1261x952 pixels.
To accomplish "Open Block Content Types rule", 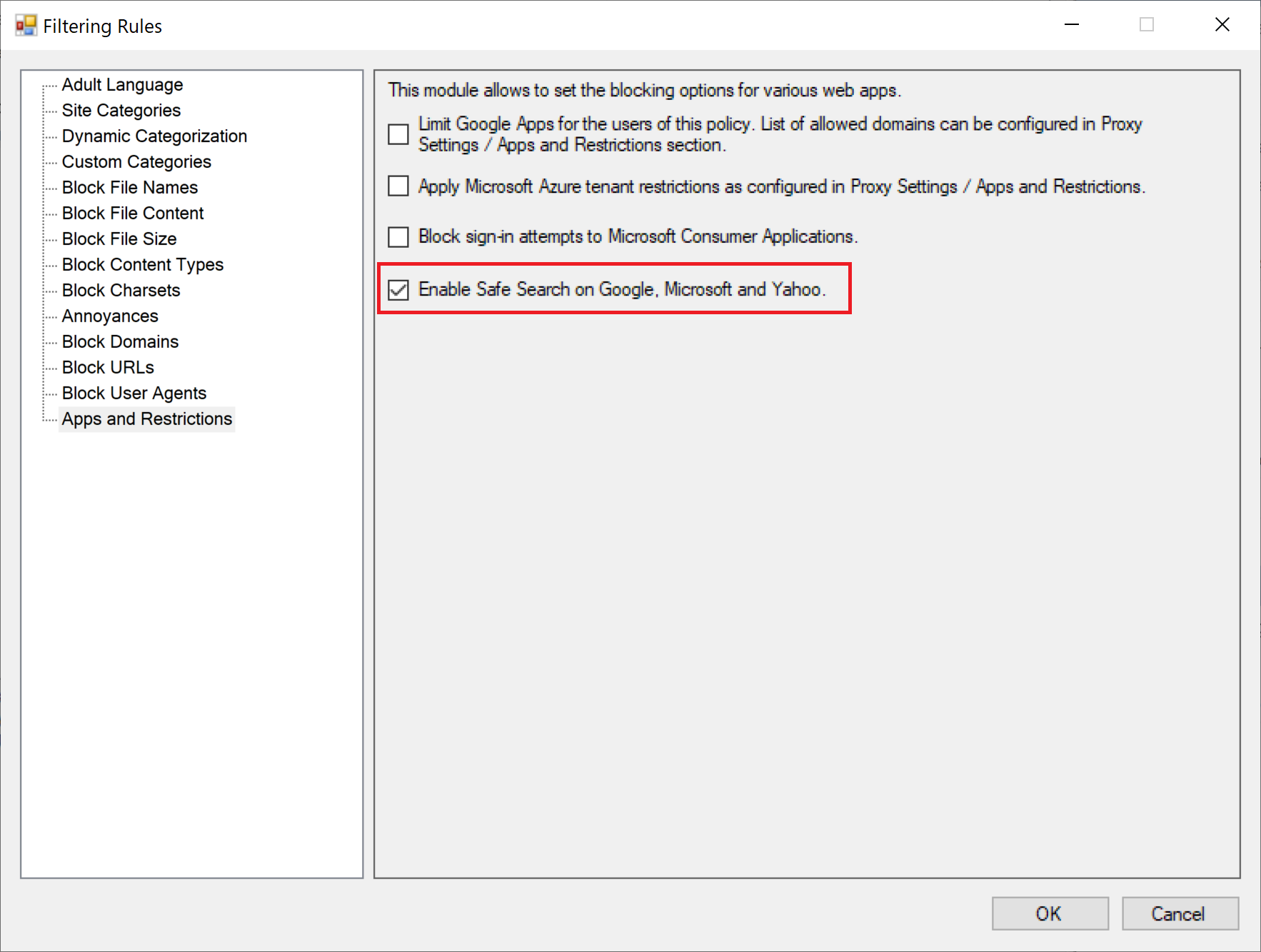I will (x=142, y=265).
